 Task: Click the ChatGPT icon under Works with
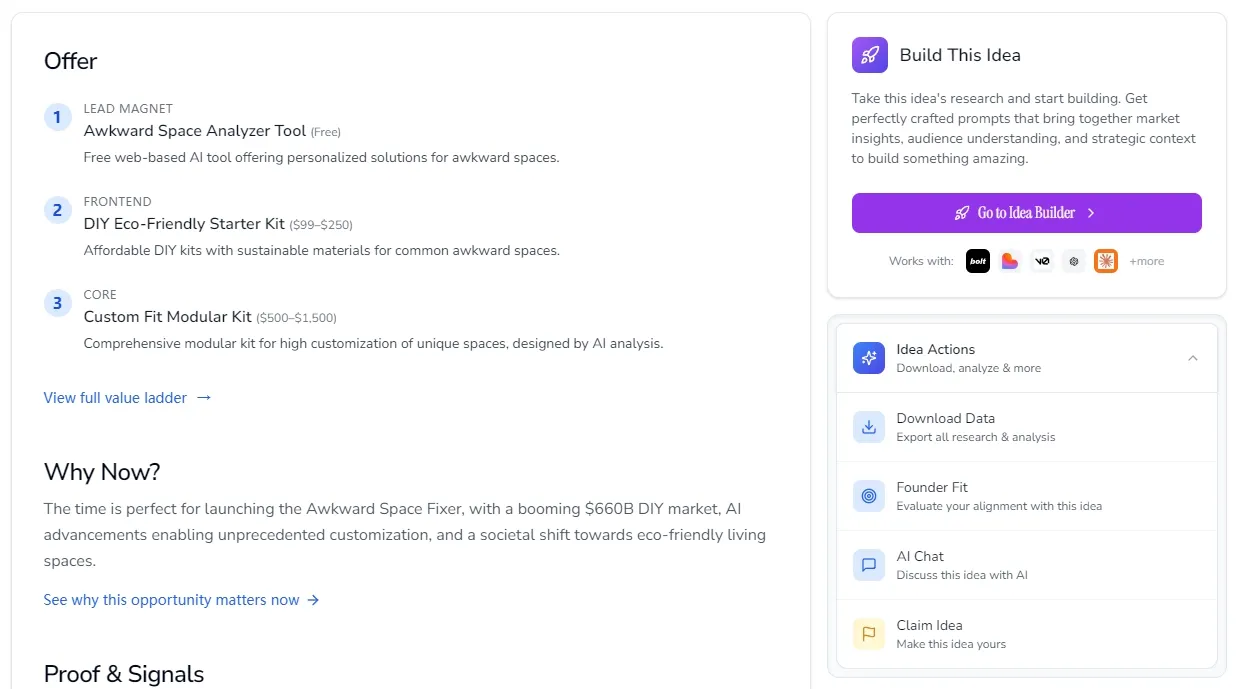coord(1074,261)
